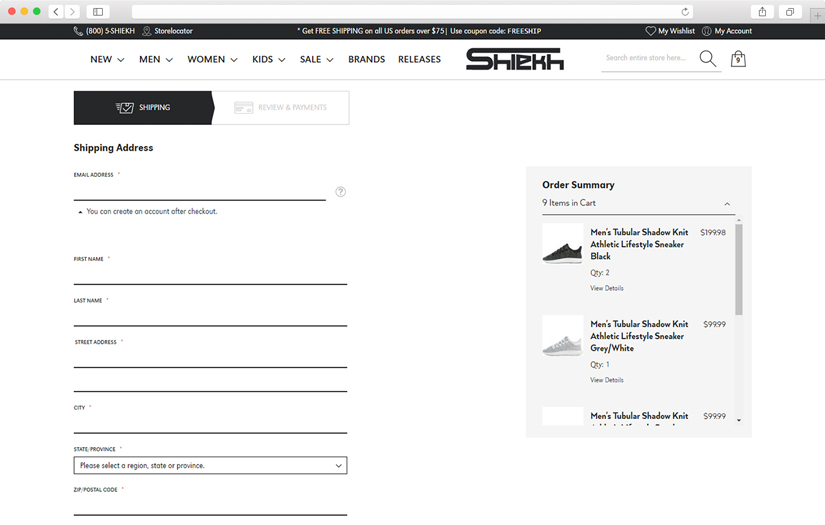Open the BRANDS menu item
Image resolution: width=825 pixels, height=525 pixels.
pyautogui.click(x=367, y=59)
